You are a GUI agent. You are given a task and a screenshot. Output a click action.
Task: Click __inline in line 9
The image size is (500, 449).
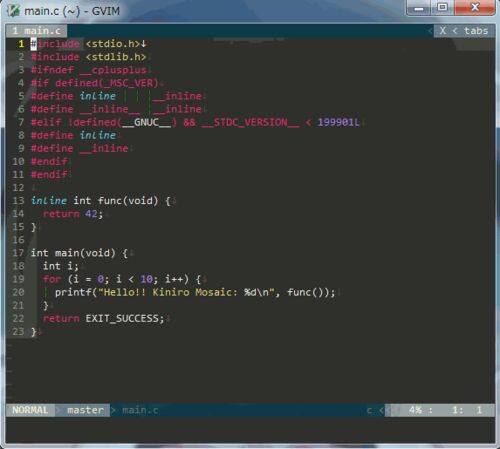coord(104,148)
